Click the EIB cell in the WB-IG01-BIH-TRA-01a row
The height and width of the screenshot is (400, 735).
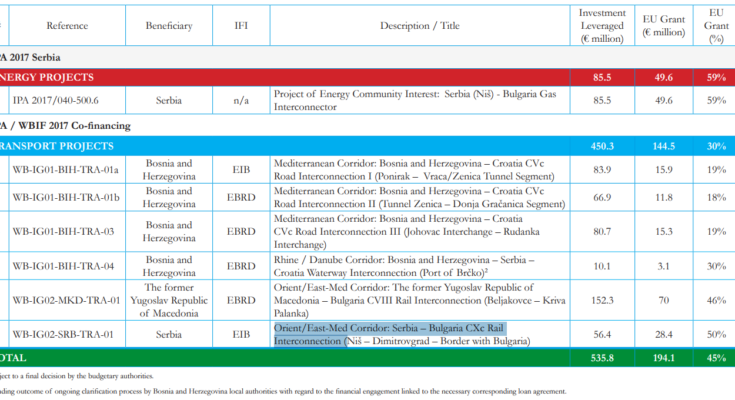click(241, 170)
